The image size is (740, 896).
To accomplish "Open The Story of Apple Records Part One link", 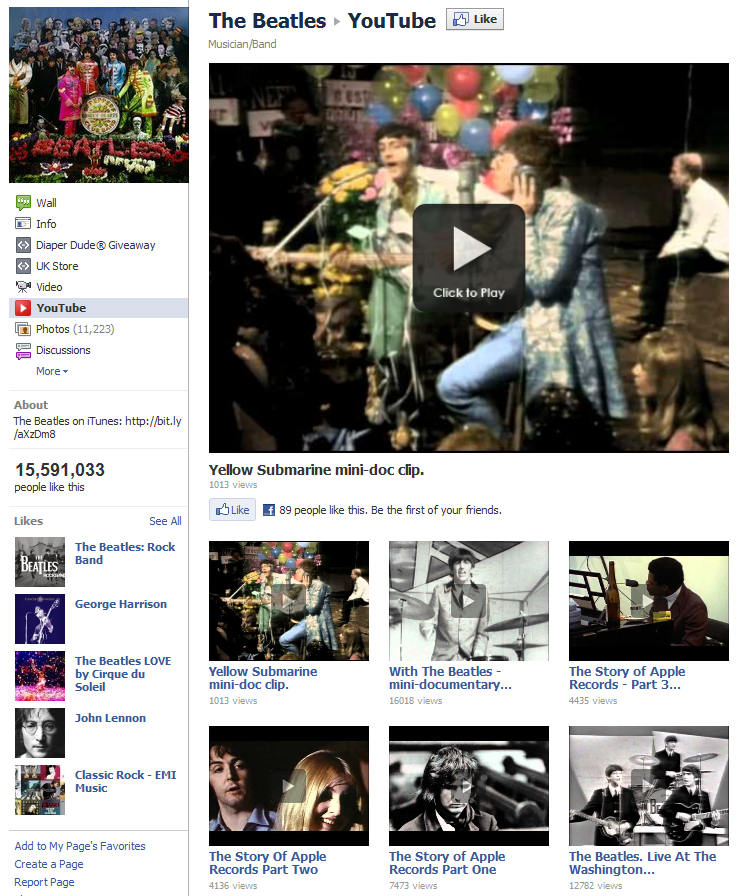I will [447, 863].
